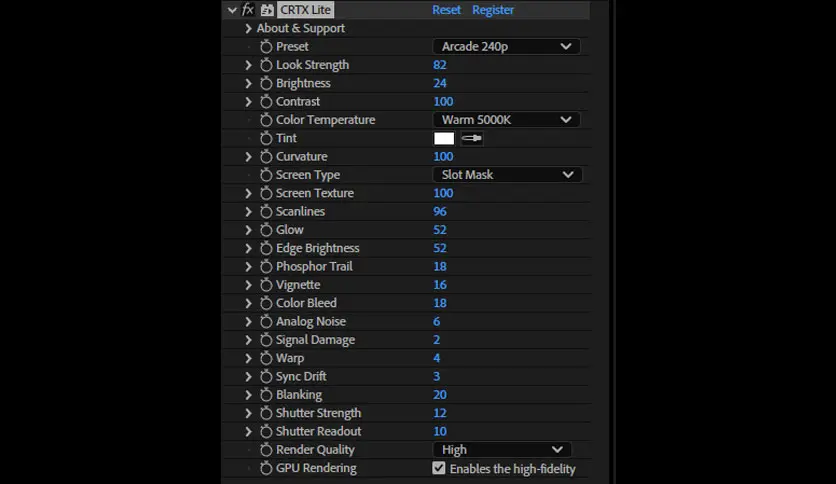
Task: Expand the Shutter Readout property
Action: click(248, 431)
